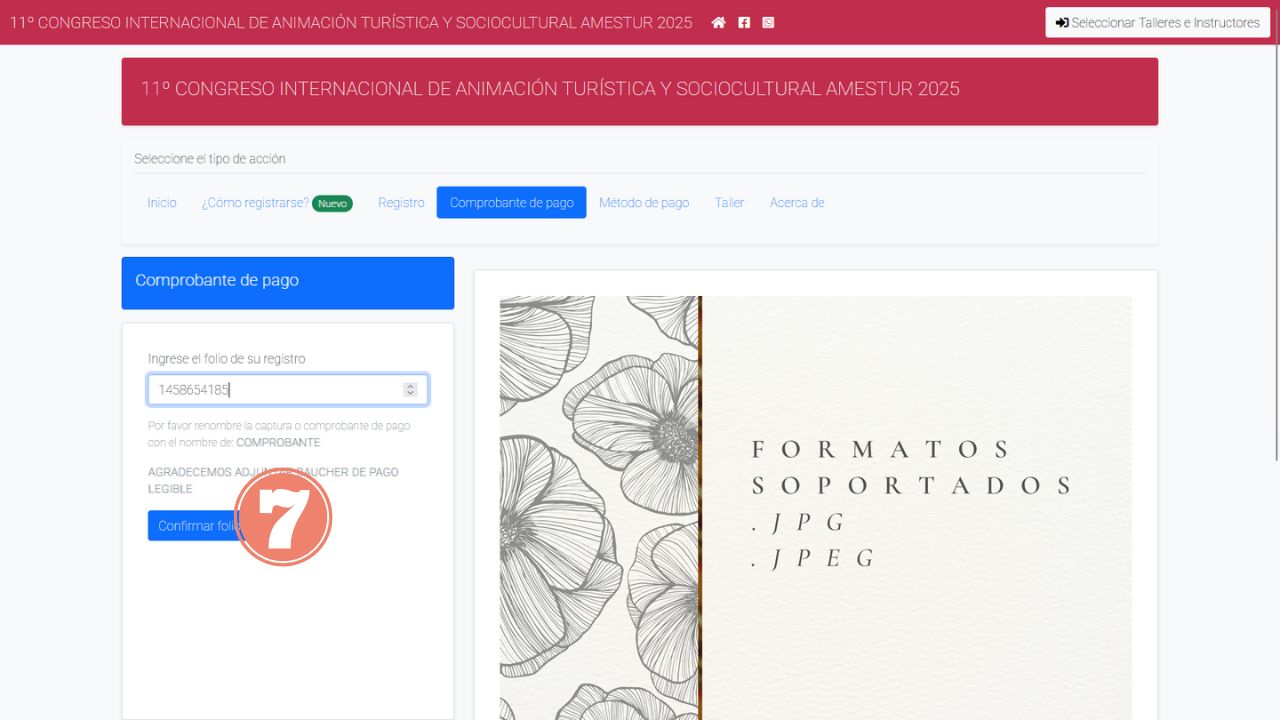Viewport: 1280px width, 720px height.
Task: Switch to the Registro tab
Action: 401,203
